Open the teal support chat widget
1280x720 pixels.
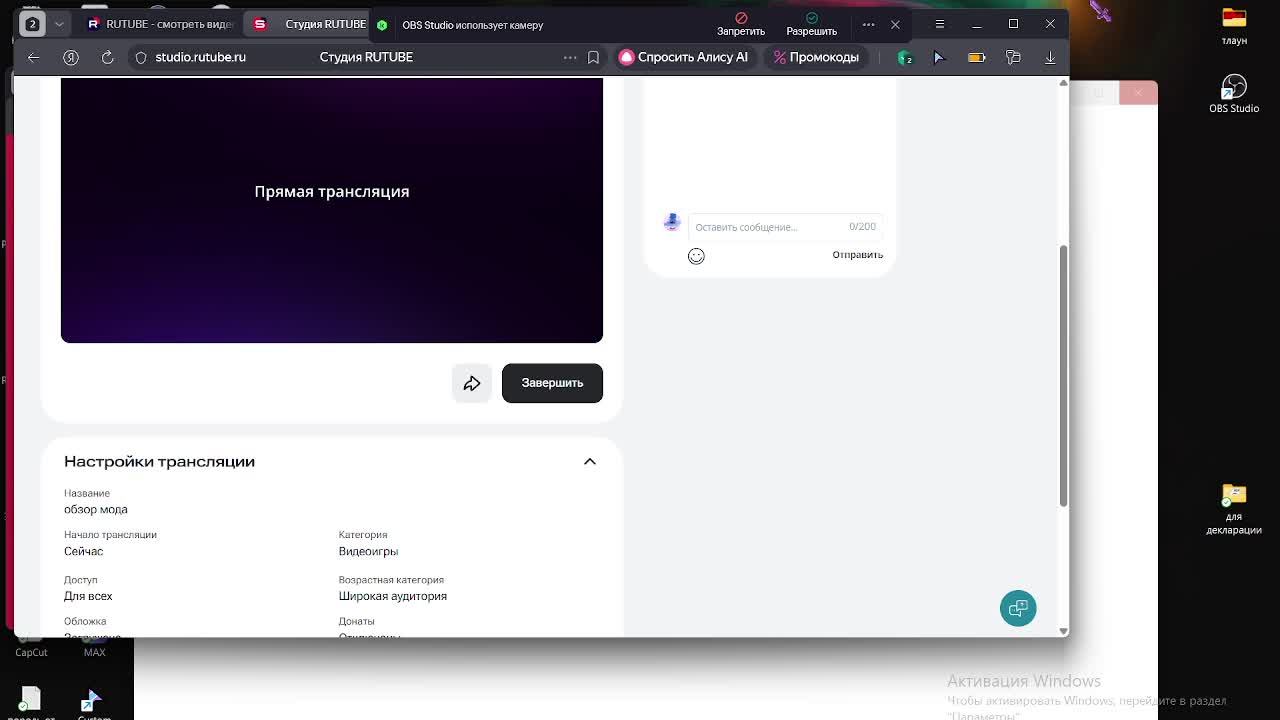1018,608
